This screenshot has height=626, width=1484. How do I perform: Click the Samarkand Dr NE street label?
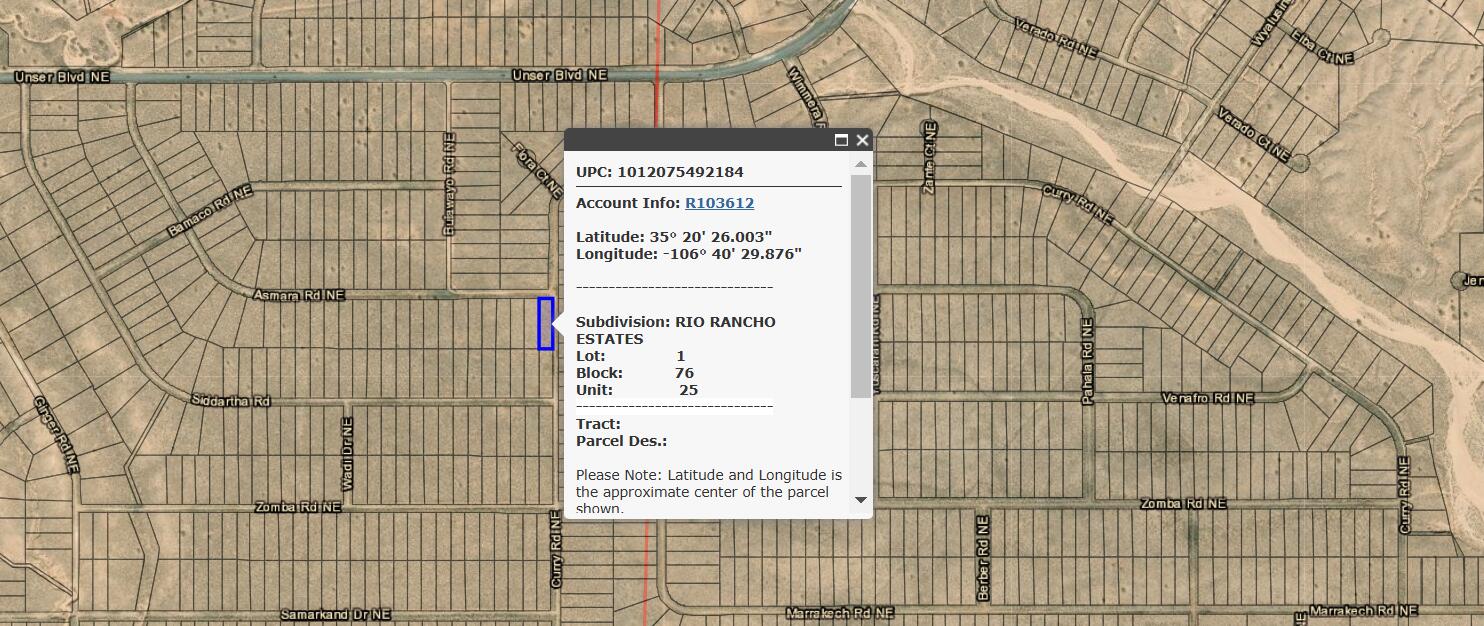[x=335, y=614]
